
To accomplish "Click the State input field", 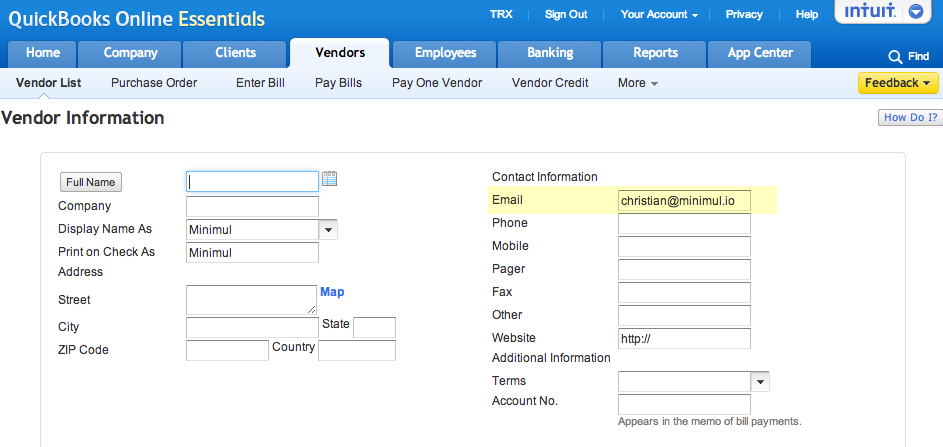I will [375, 328].
